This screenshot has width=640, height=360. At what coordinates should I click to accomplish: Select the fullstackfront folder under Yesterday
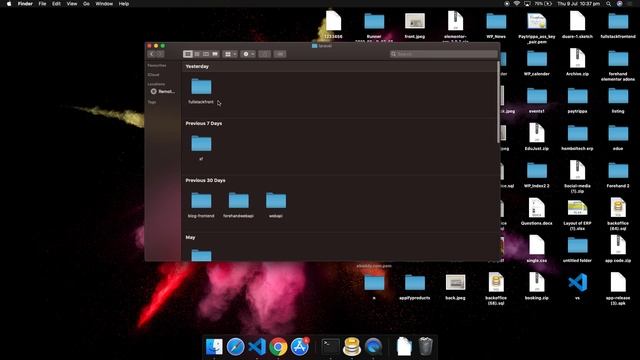pos(201,91)
